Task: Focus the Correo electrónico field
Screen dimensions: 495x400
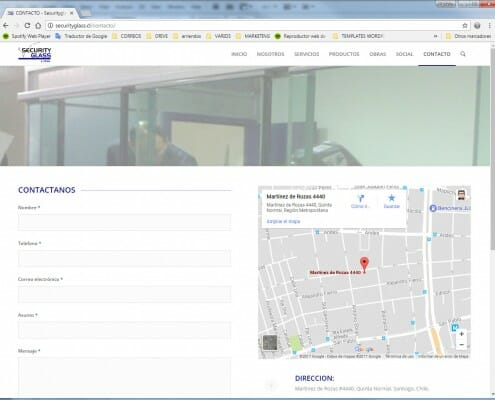Action: click(124, 294)
